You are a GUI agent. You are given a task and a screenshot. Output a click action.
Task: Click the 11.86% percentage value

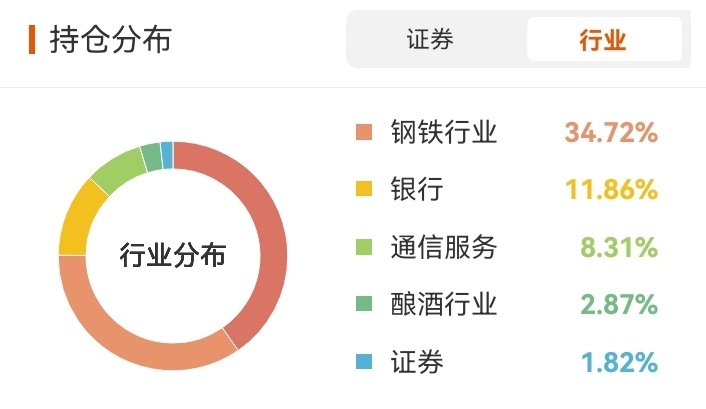(610, 189)
